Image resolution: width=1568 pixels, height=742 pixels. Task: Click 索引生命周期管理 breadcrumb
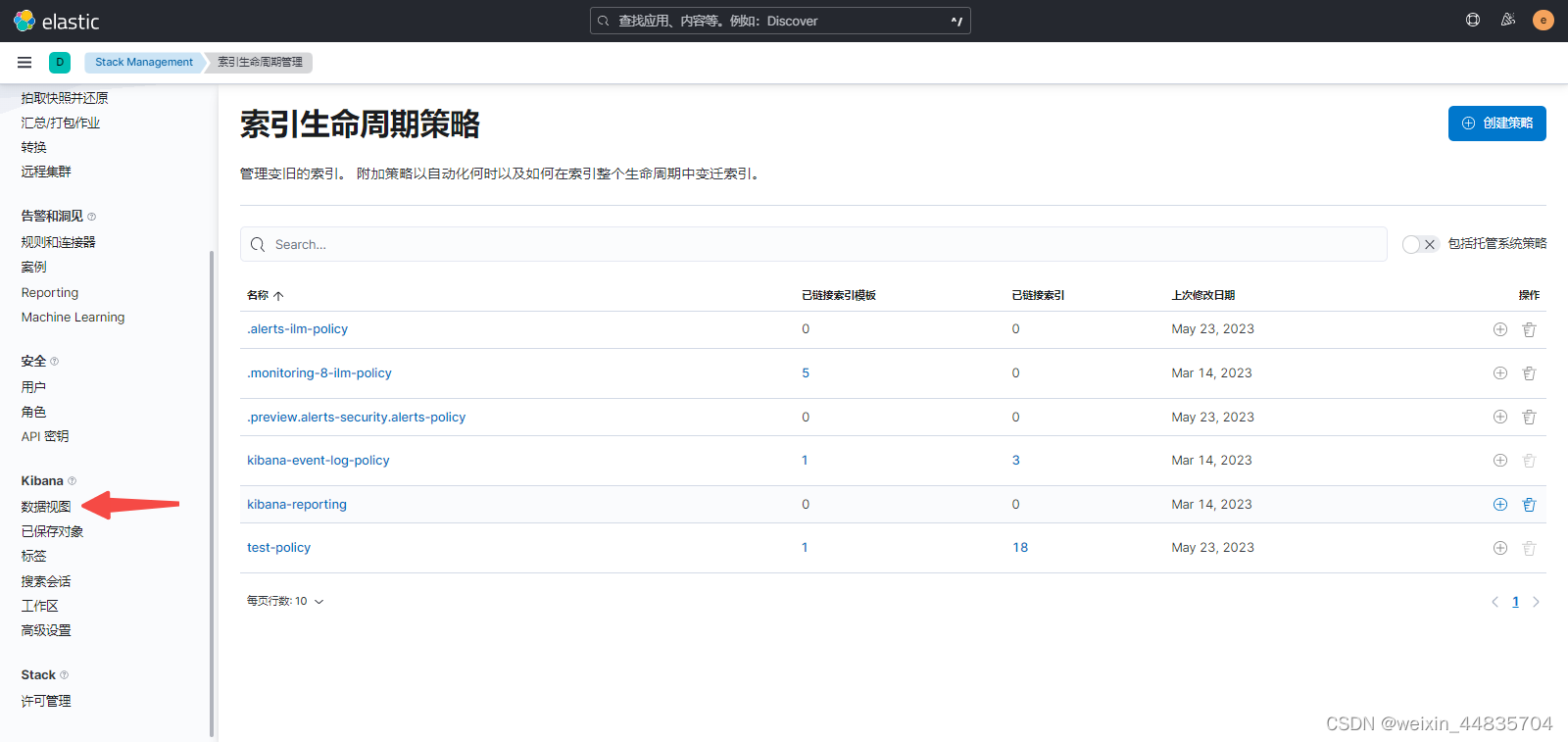261,62
